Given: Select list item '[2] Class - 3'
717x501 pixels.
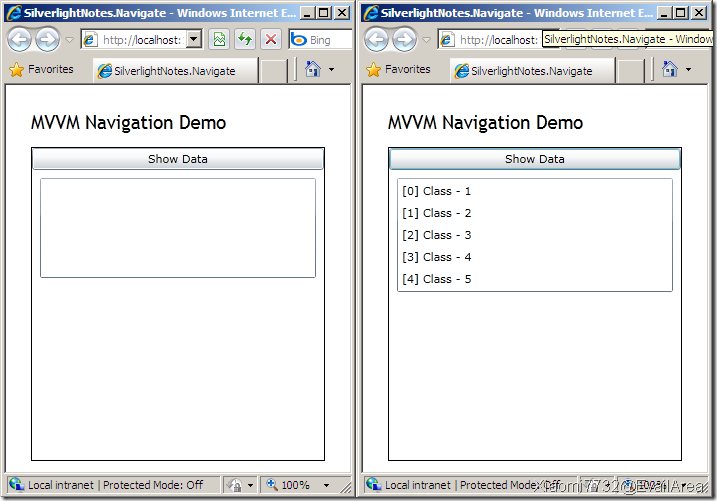Looking at the screenshot, I should click(x=436, y=235).
